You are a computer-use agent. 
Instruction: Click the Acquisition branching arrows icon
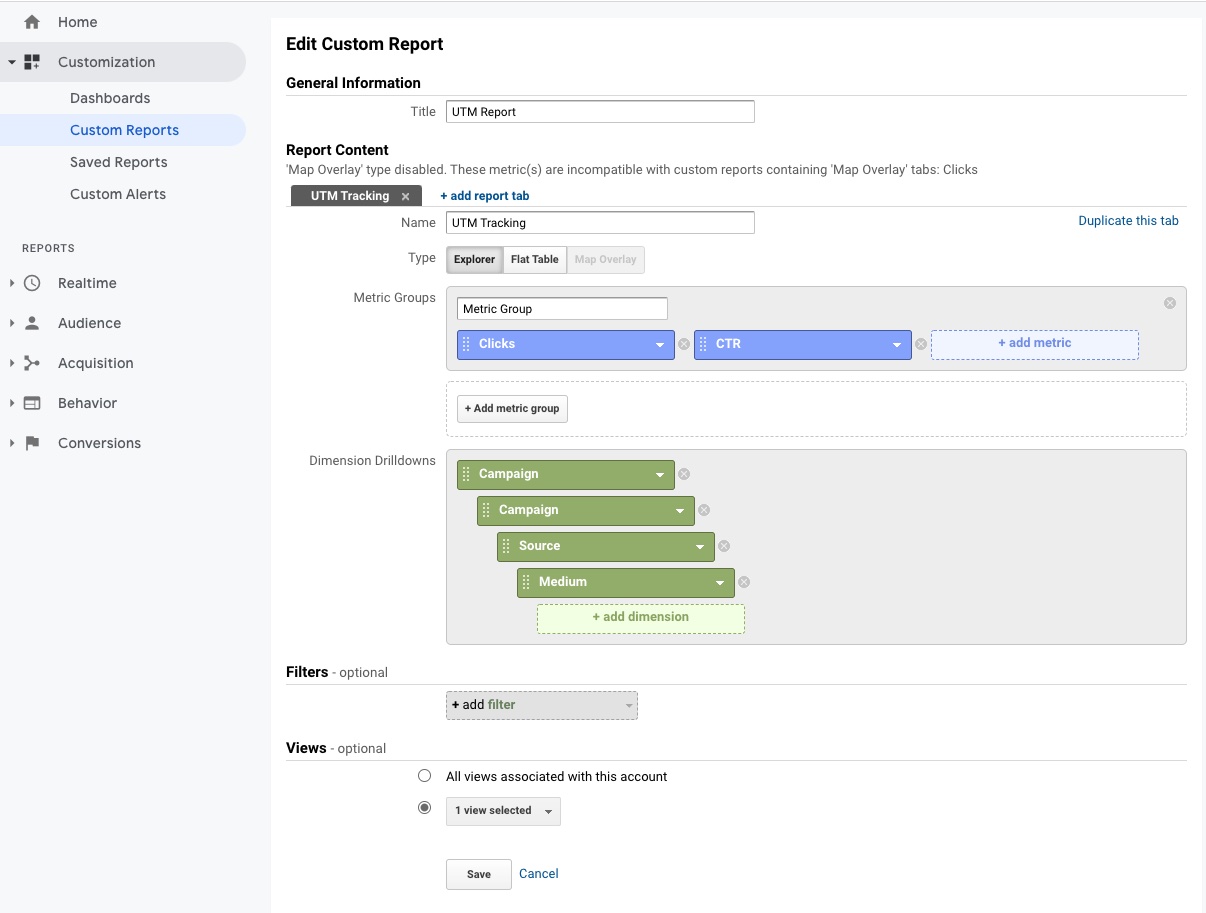32,363
